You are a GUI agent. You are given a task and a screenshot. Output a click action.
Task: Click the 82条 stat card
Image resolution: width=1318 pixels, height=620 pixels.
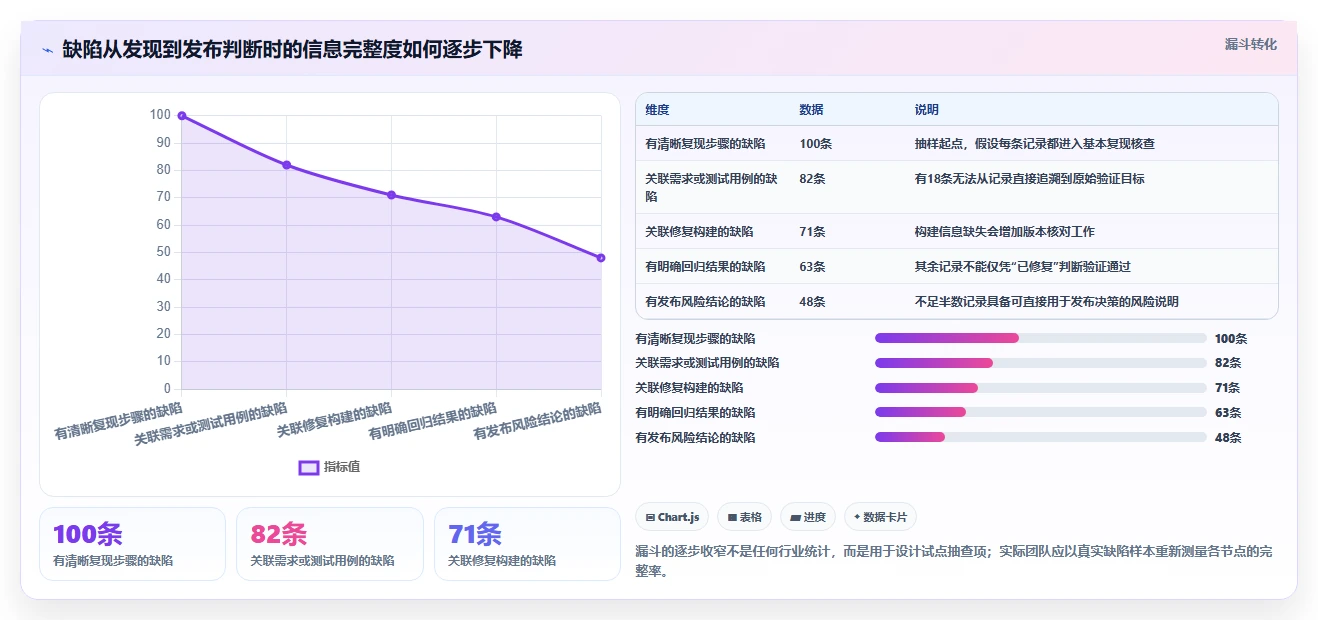[330, 544]
